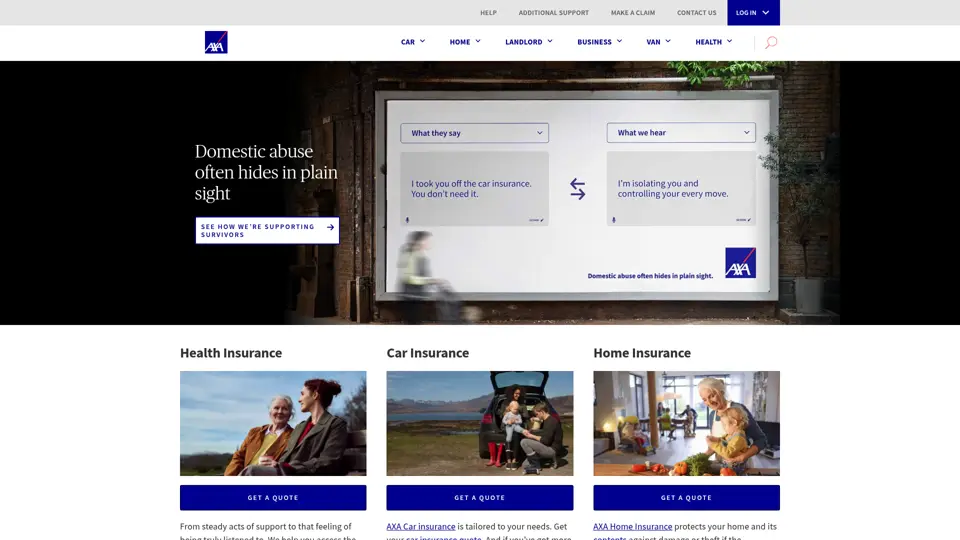
Task: Get a quote for Home Insurance
Action: tap(686, 498)
